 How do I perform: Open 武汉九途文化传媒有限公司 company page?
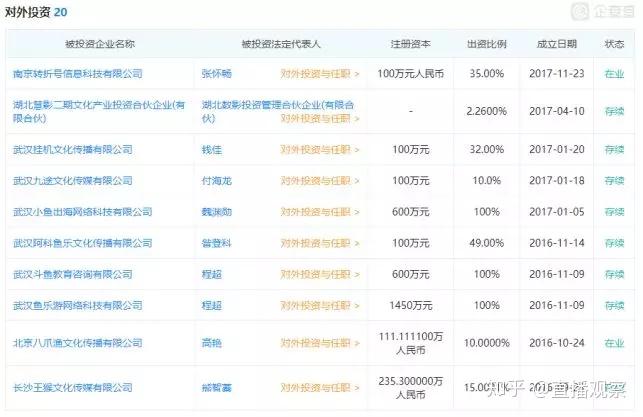72,180
